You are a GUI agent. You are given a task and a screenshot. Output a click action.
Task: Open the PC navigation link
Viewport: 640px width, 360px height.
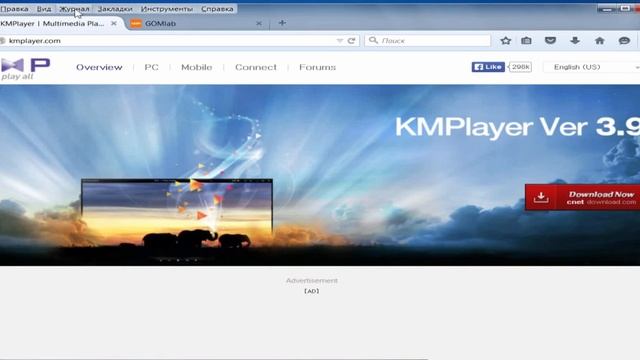[151, 67]
